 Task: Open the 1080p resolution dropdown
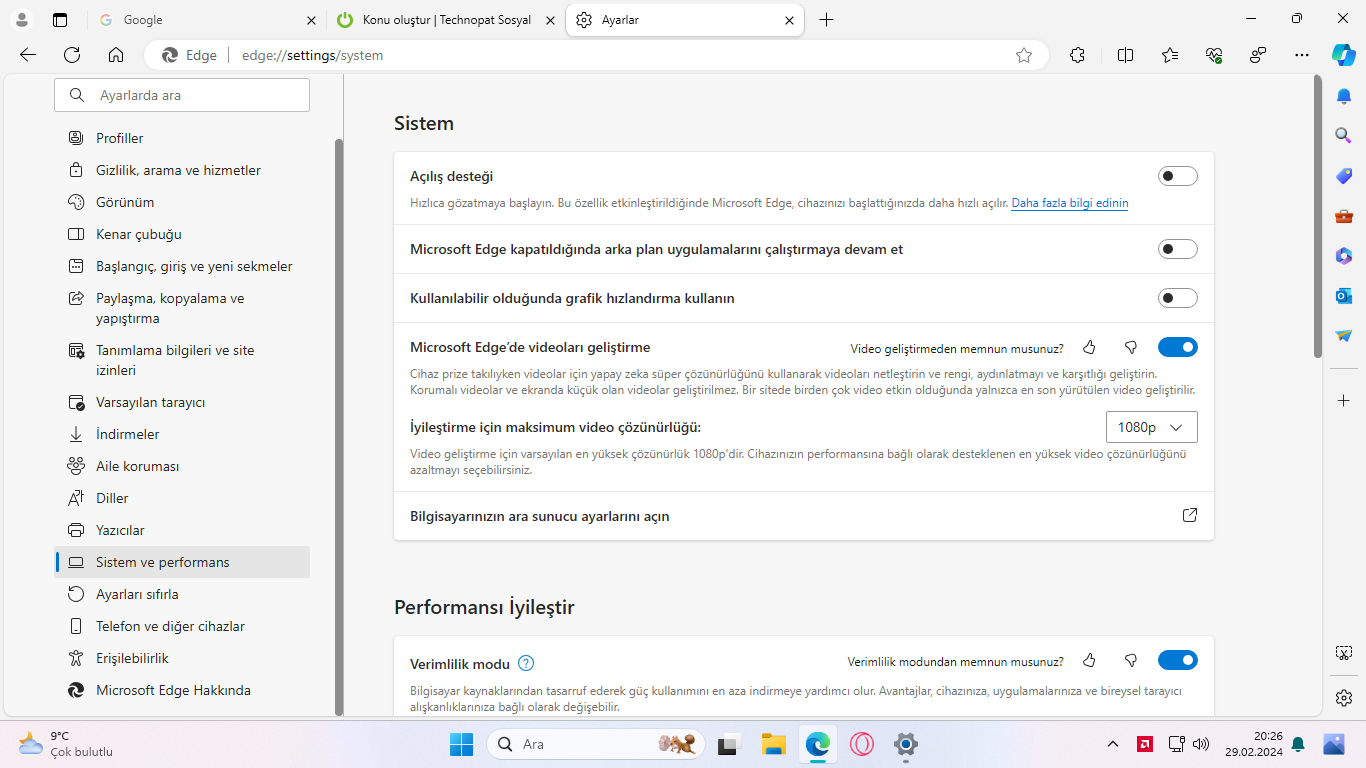[x=1152, y=427]
